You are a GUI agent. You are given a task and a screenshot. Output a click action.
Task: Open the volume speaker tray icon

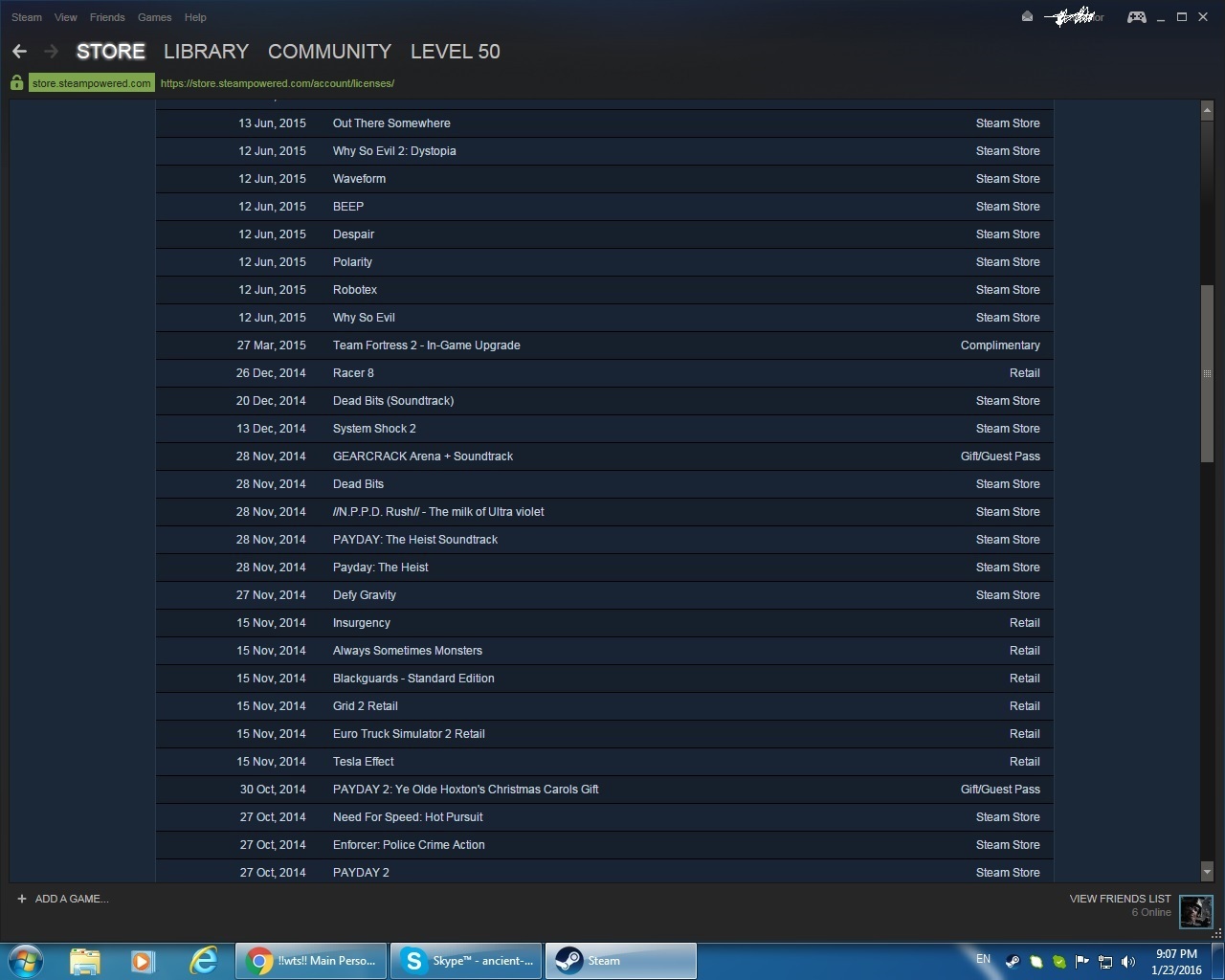pos(1128,962)
